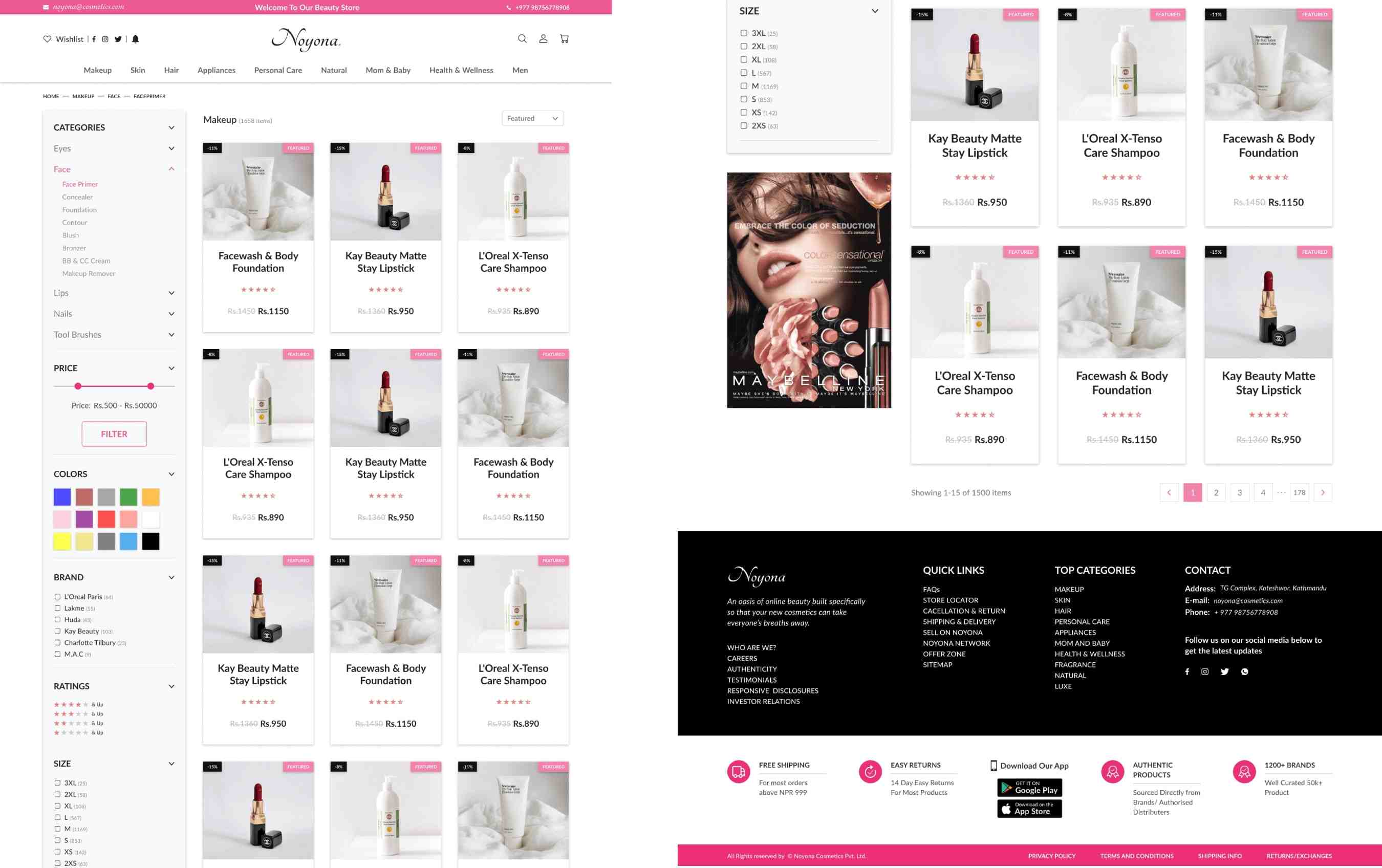
Task: Expand the Lips category
Action: (171, 293)
